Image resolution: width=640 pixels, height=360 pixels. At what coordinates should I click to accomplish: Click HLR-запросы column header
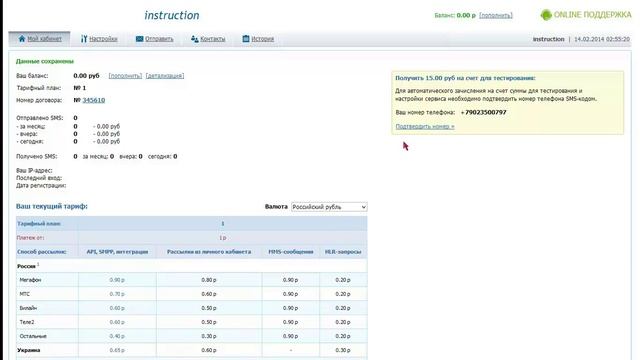point(343,252)
